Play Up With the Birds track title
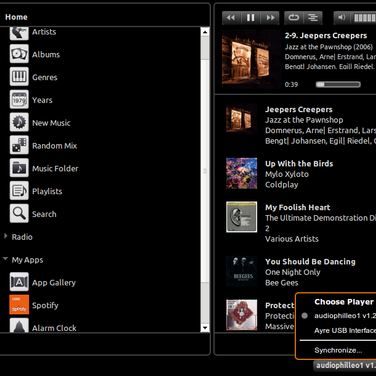The height and width of the screenshot is (376, 376). (299, 164)
